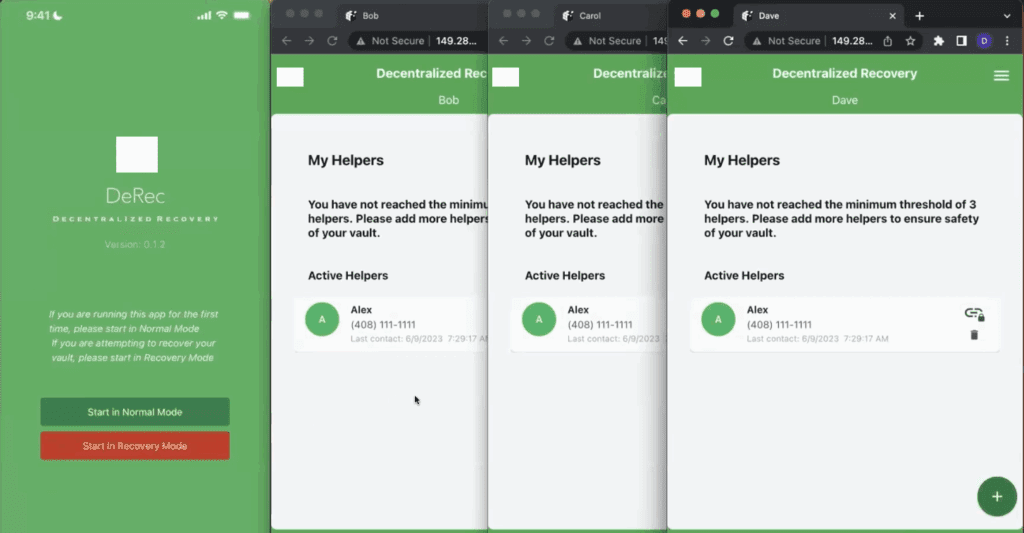Select Alex's green avatar in Bob's window
Image resolution: width=1024 pixels, height=533 pixels.
(322, 320)
